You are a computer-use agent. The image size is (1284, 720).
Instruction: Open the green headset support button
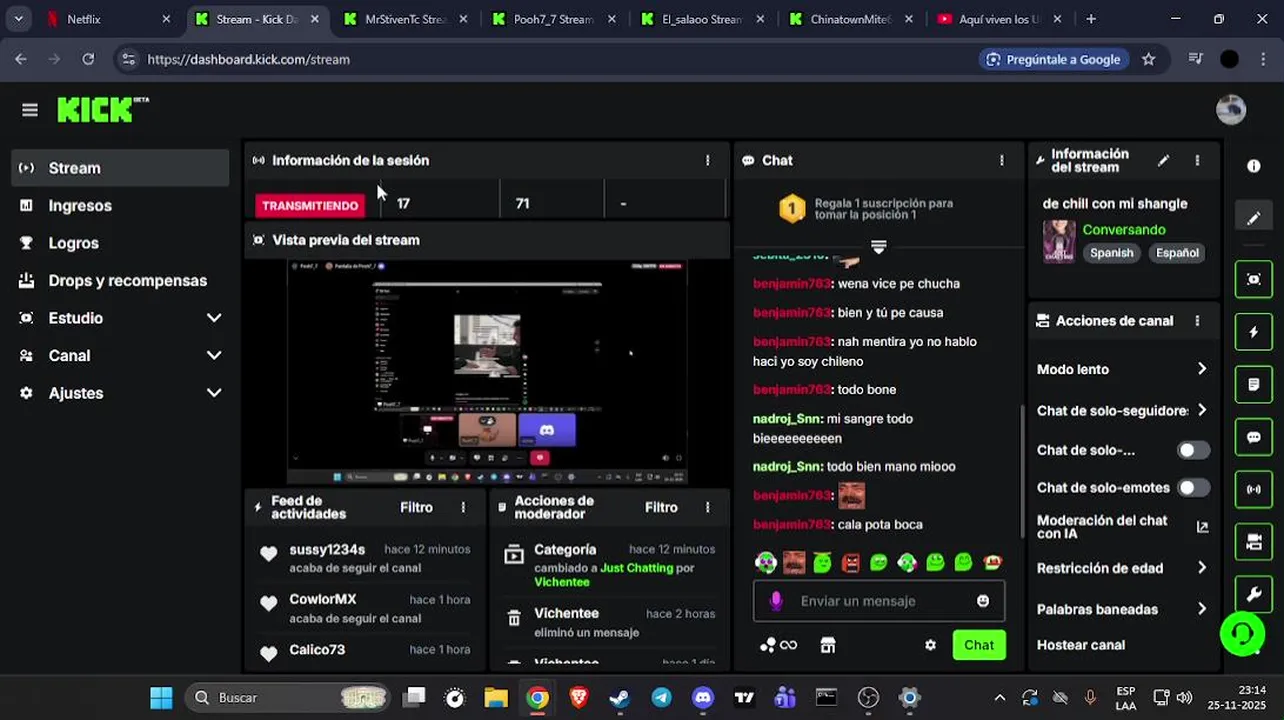pos(1242,634)
